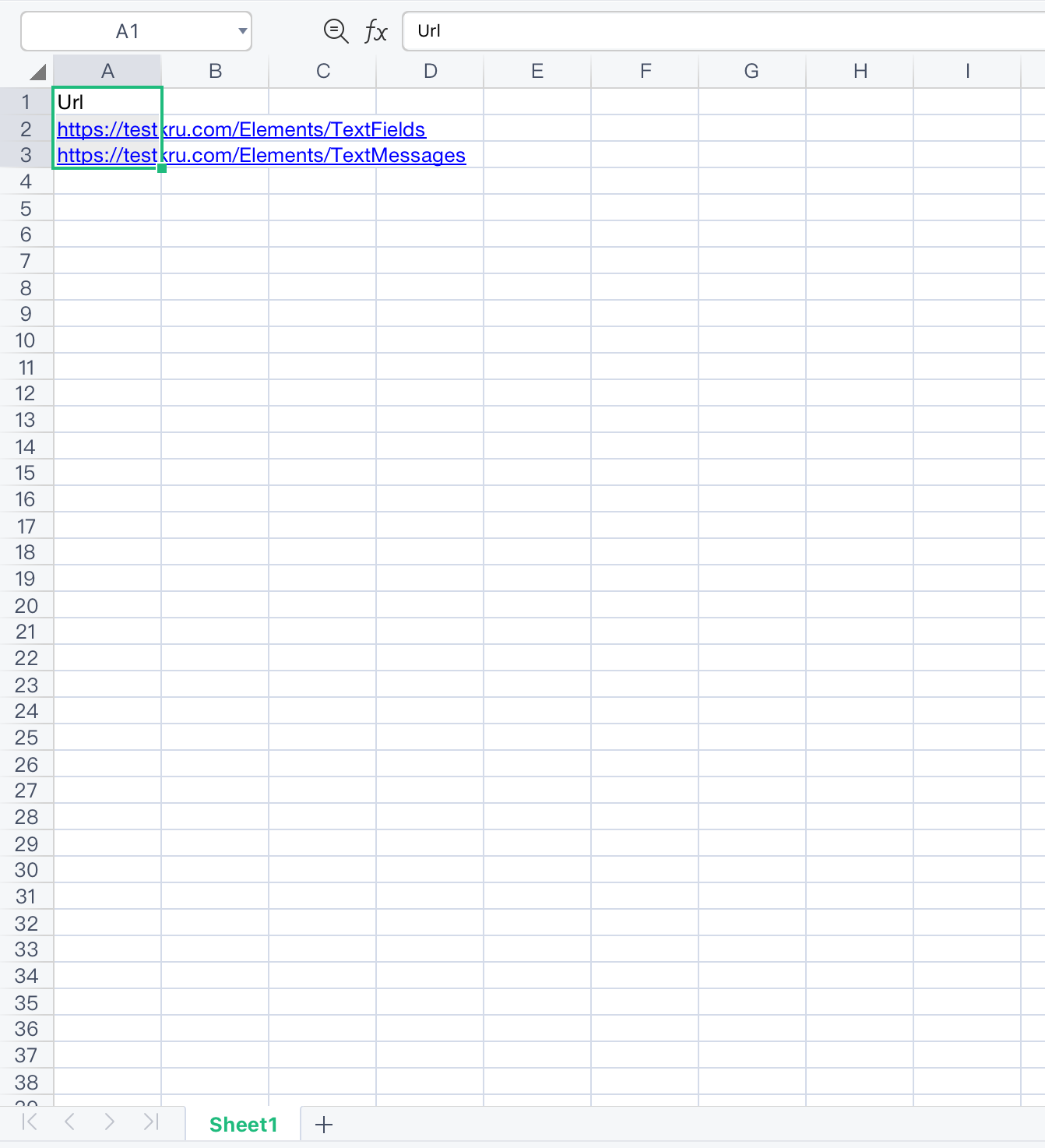Click the next-sheet arrow icon
Image resolution: width=1045 pixels, height=1148 pixels.
110,1123
